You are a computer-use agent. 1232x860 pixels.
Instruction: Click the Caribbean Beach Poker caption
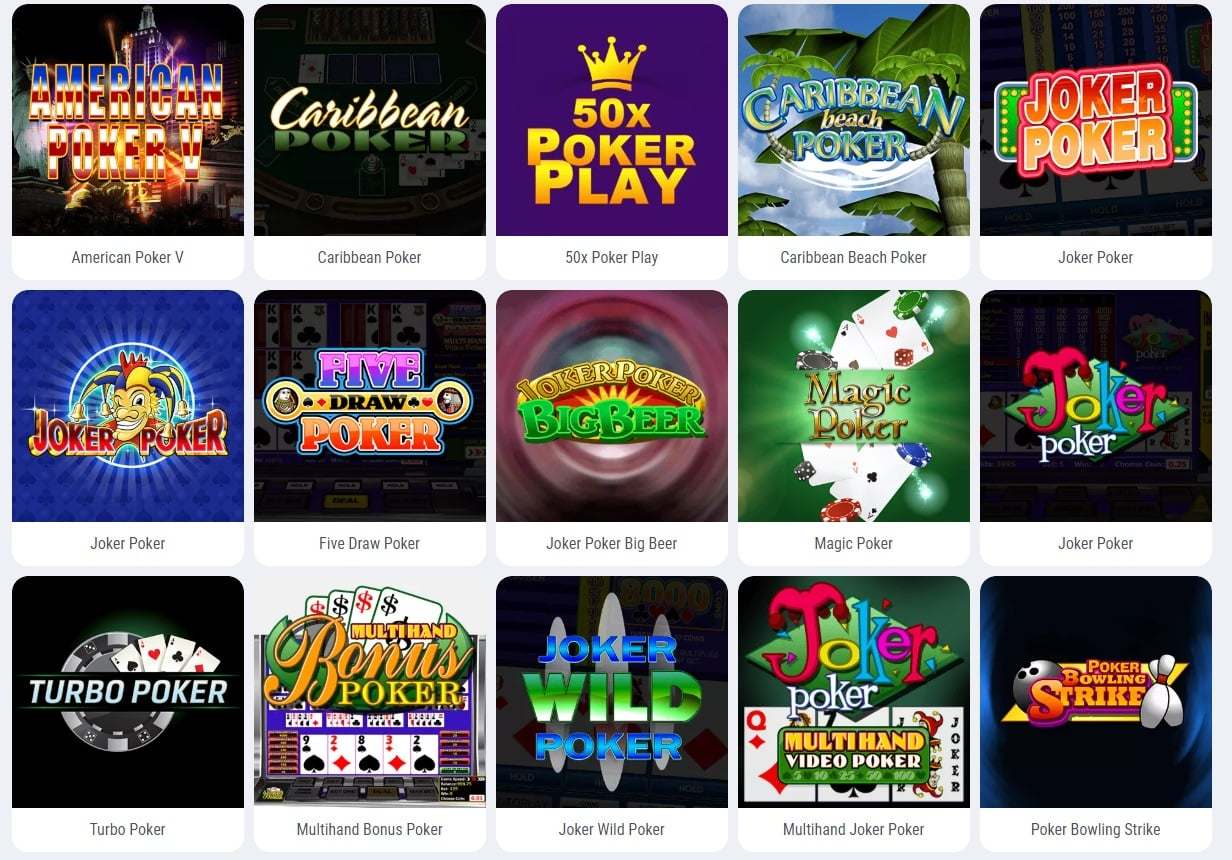854,258
